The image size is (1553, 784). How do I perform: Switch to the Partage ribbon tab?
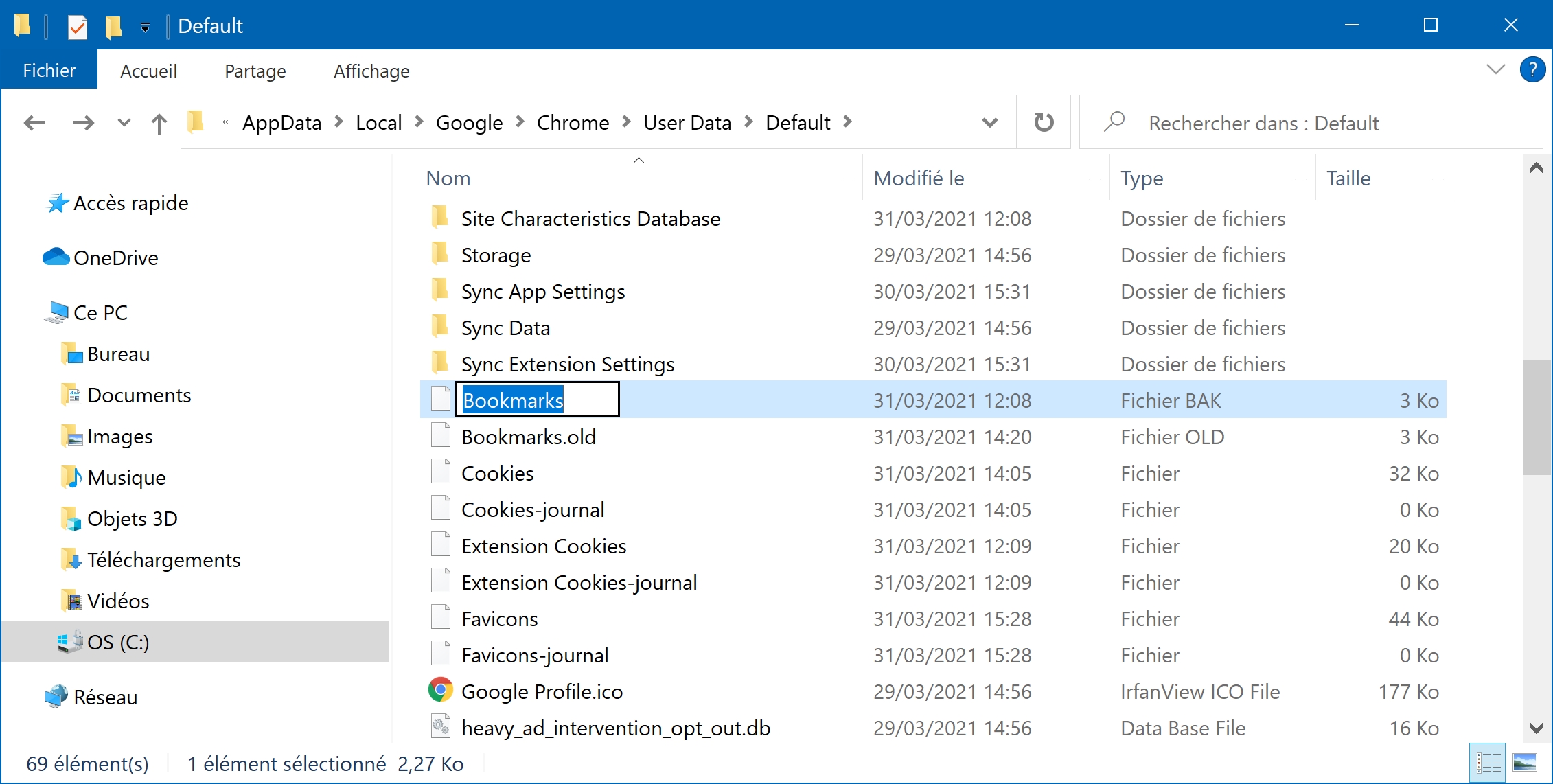255,71
